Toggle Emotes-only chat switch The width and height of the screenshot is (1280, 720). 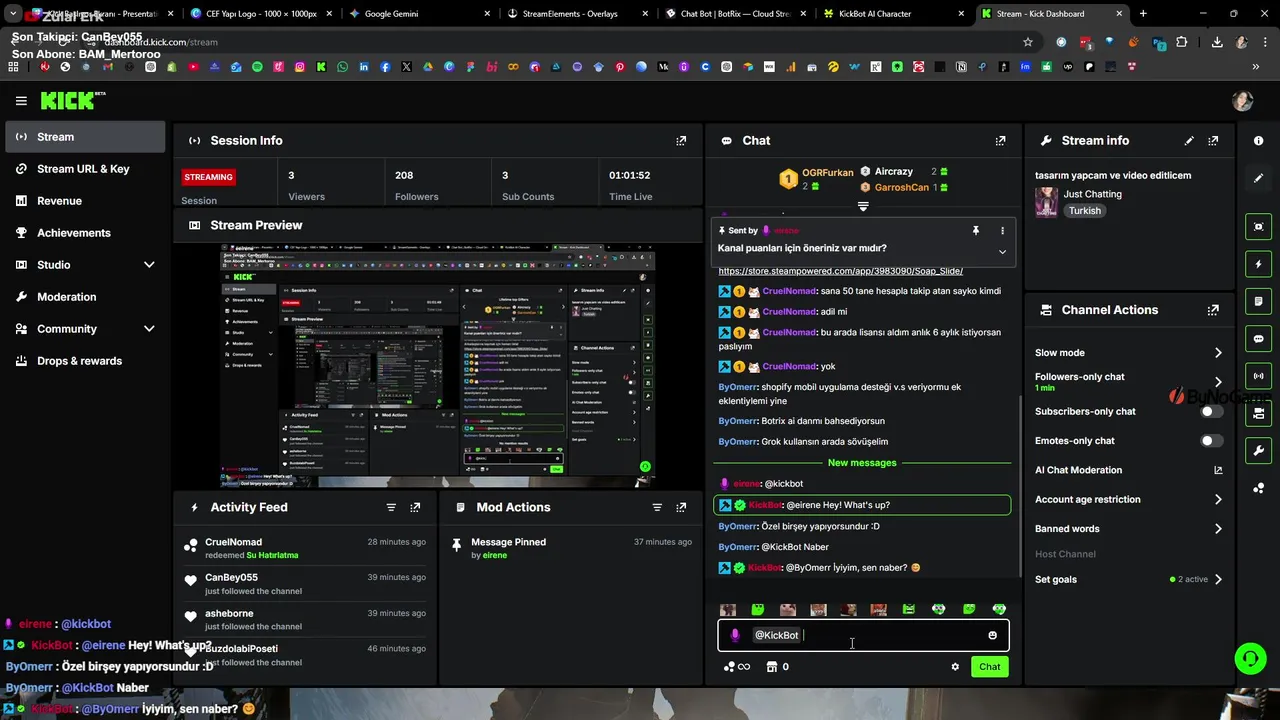(1211, 441)
